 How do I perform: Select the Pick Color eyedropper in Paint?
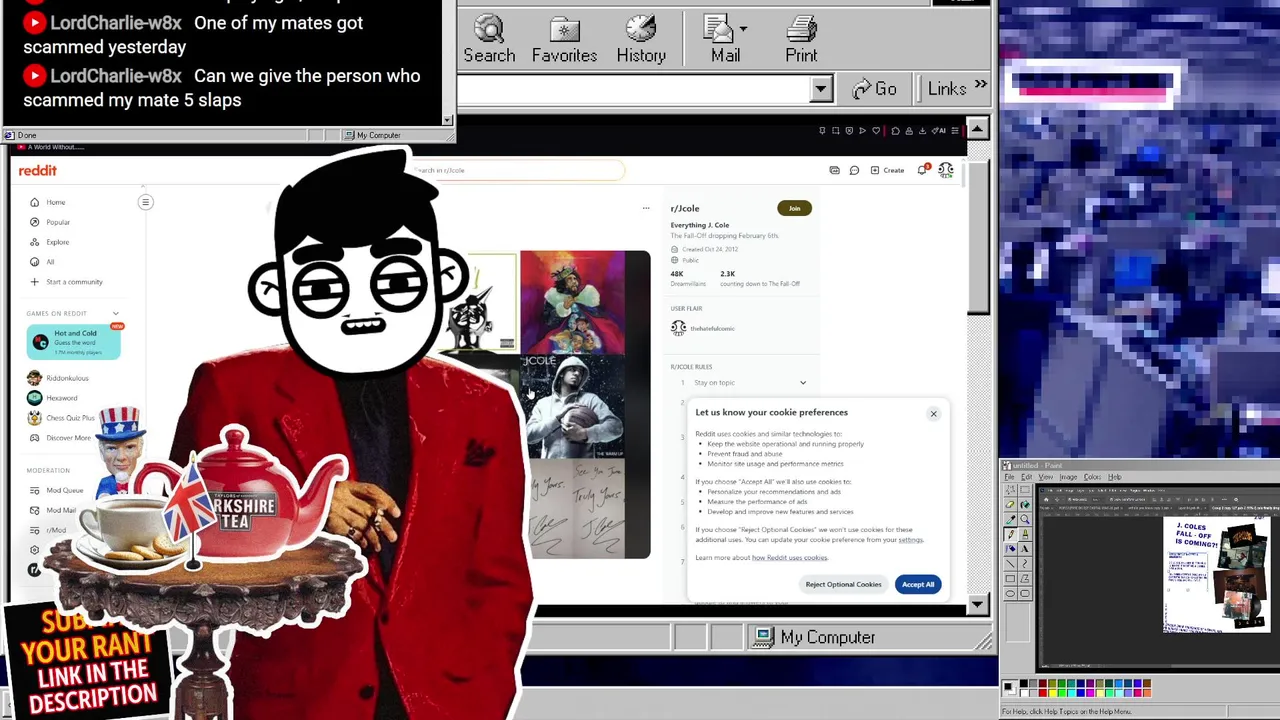click(x=1010, y=519)
